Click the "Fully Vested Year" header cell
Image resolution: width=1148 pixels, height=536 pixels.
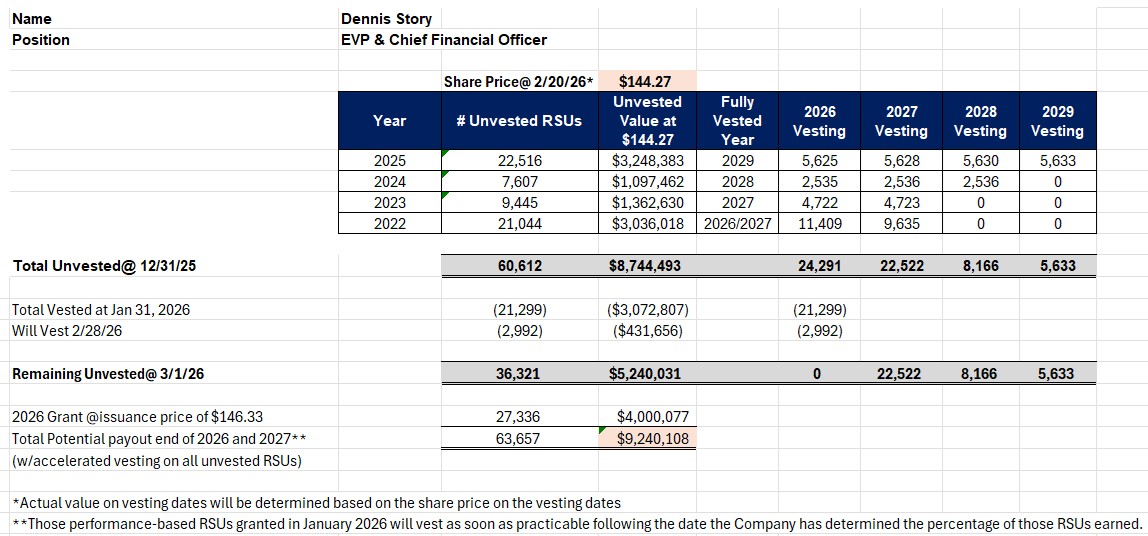[737, 121]
